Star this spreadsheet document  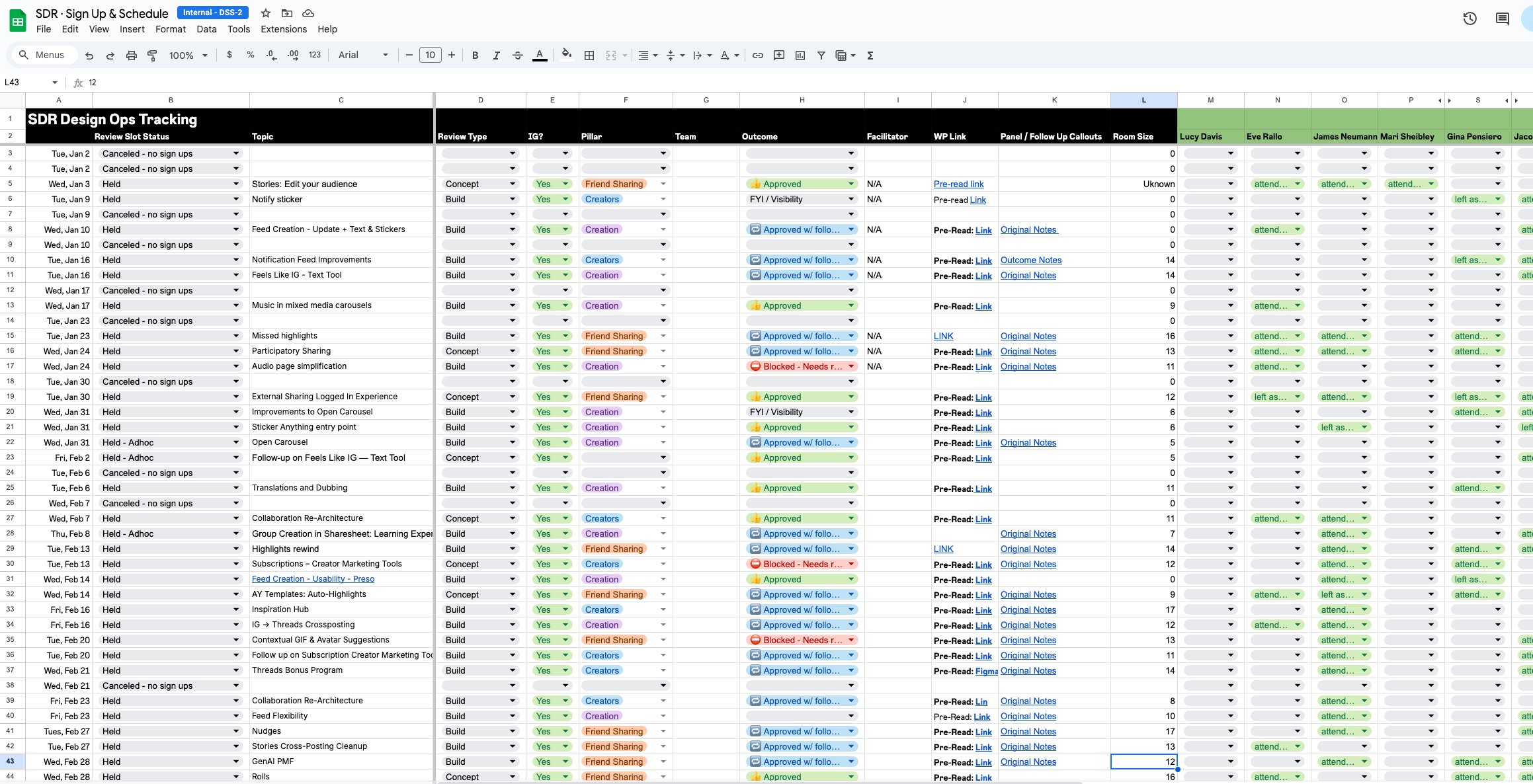(266, 13)
